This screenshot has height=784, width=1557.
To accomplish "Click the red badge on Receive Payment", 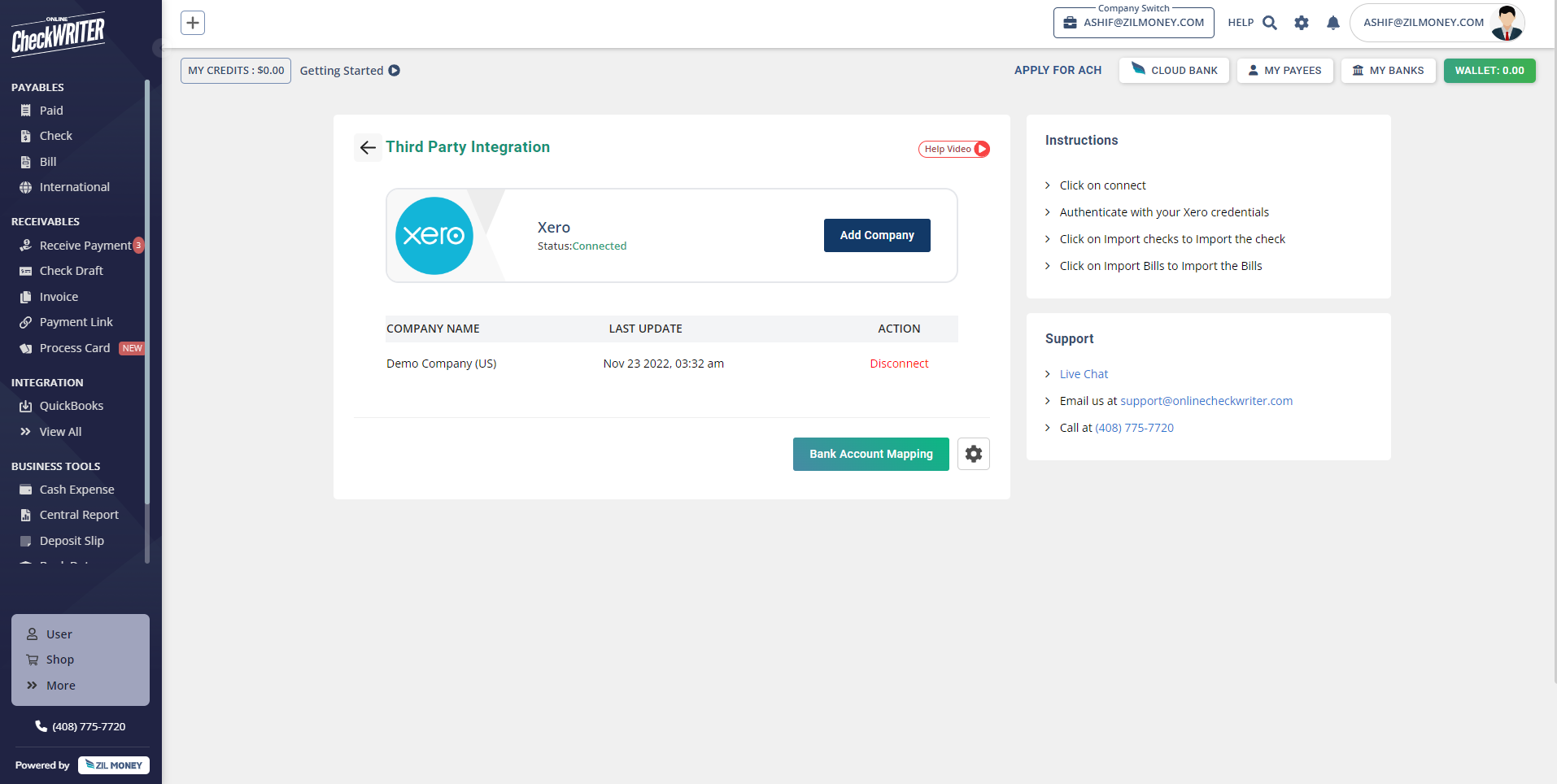I will (x=138, y=246).
